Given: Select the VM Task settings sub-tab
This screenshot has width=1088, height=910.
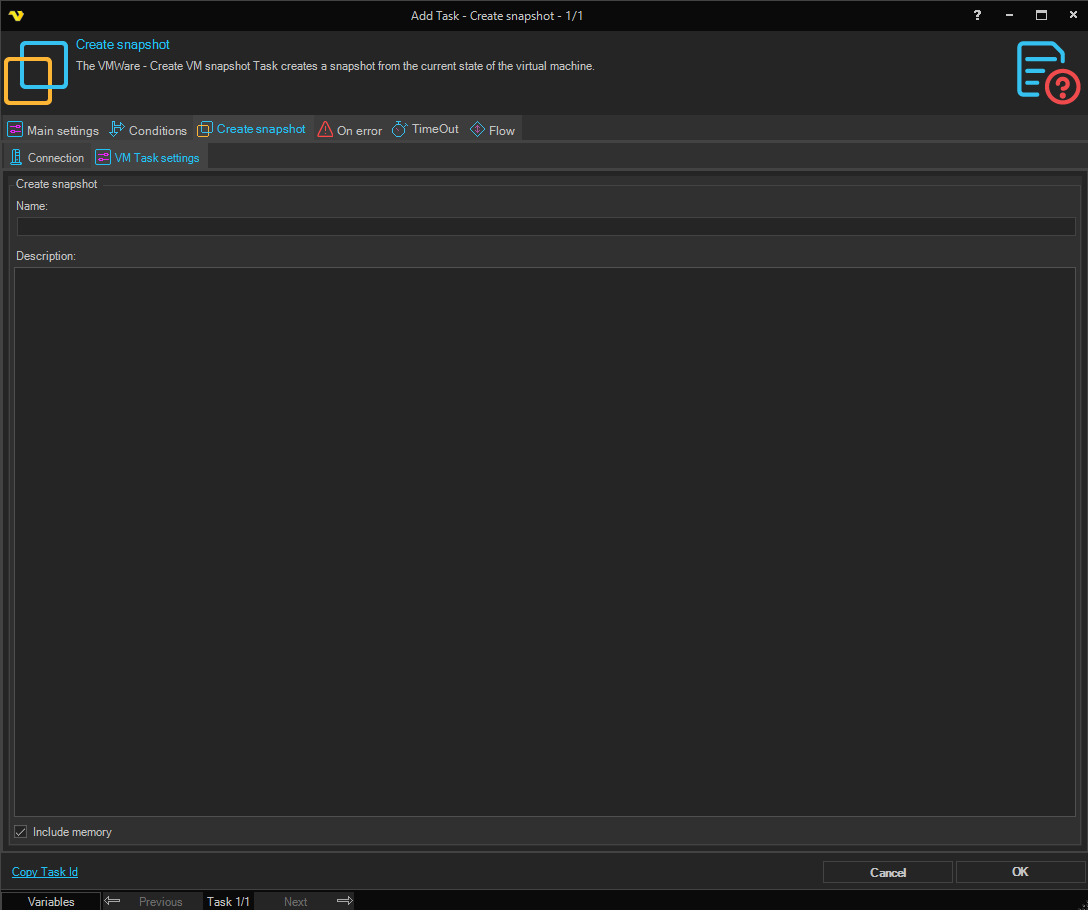Looking at the screenshot, I should (x=148, y=158).
